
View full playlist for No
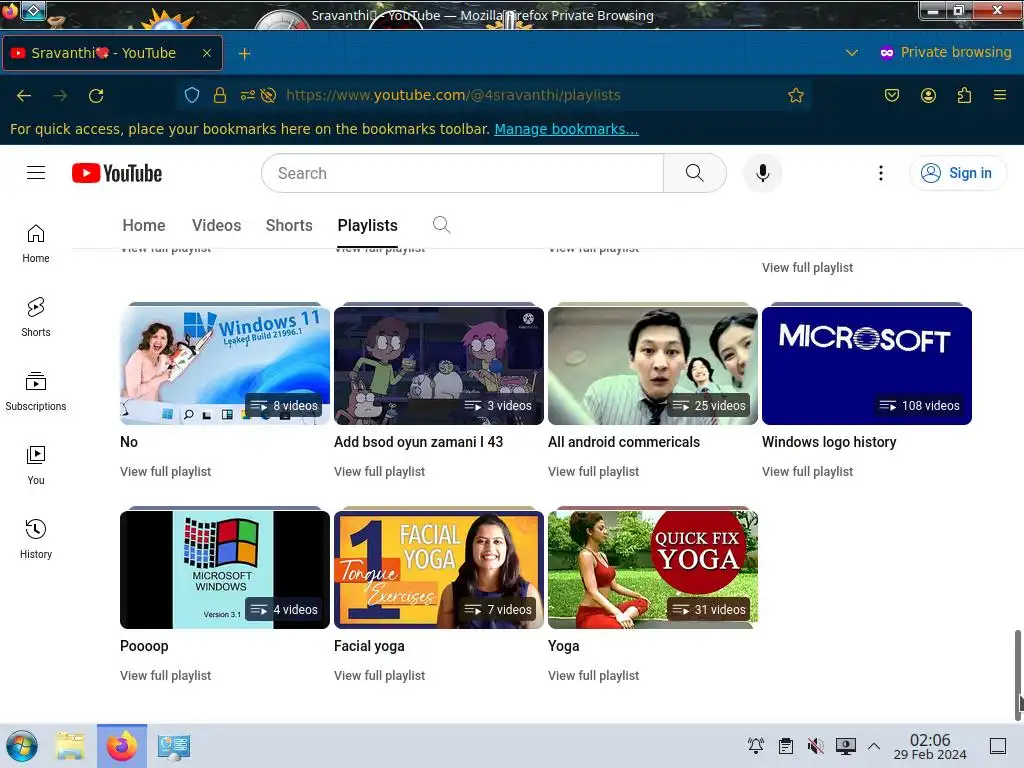pyautogui.click(x=165, y=472)
